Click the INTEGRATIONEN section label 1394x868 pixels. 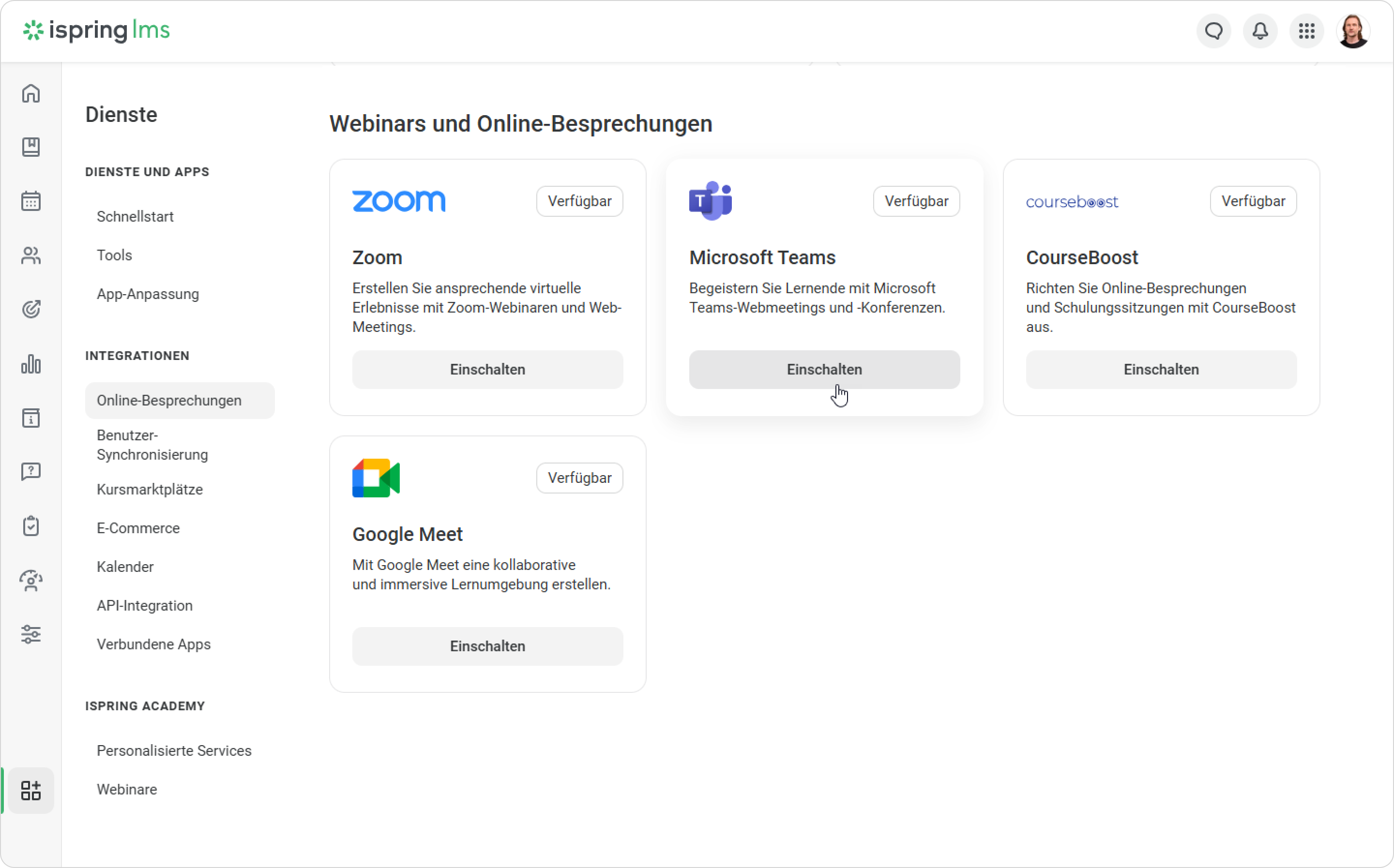[x=137, y=356]
